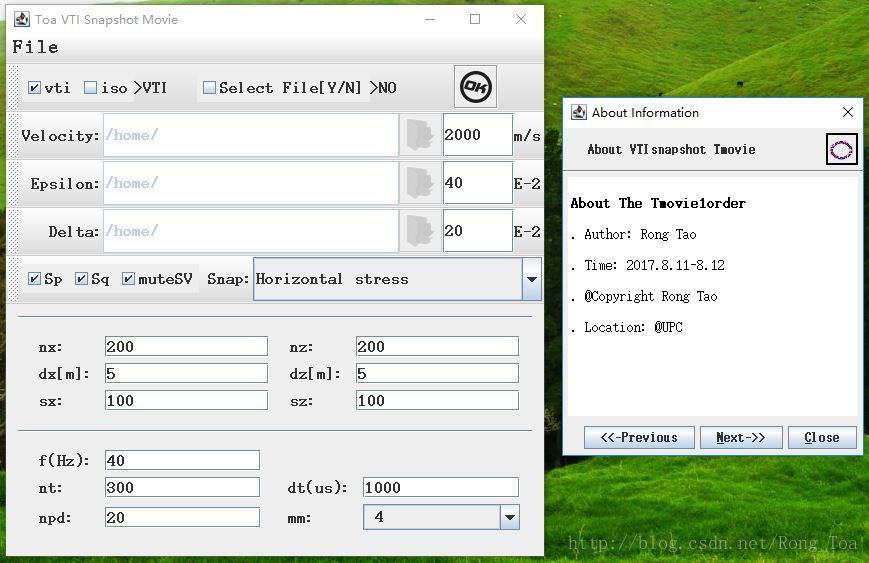Minimize the Toa VTI Snapshot Movie window
The image size is (869, 563).
pyautogui.click(x=430, y=19)
